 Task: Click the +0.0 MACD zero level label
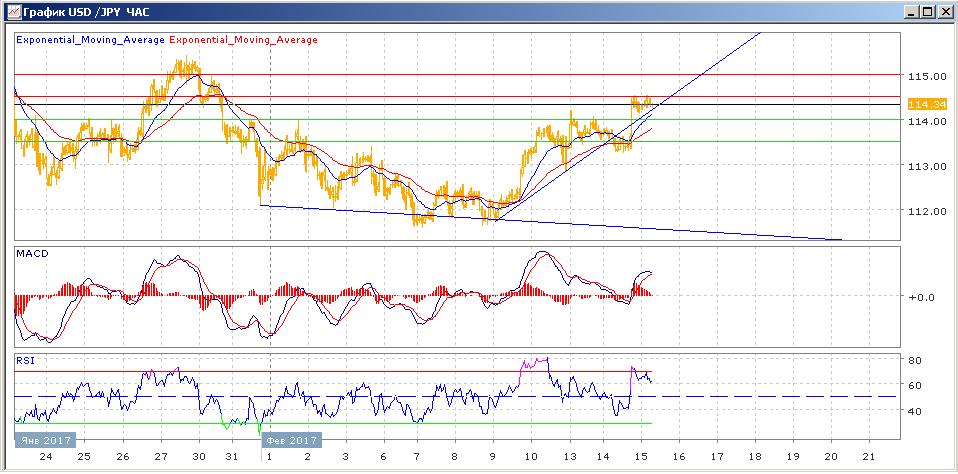(920, 297)
